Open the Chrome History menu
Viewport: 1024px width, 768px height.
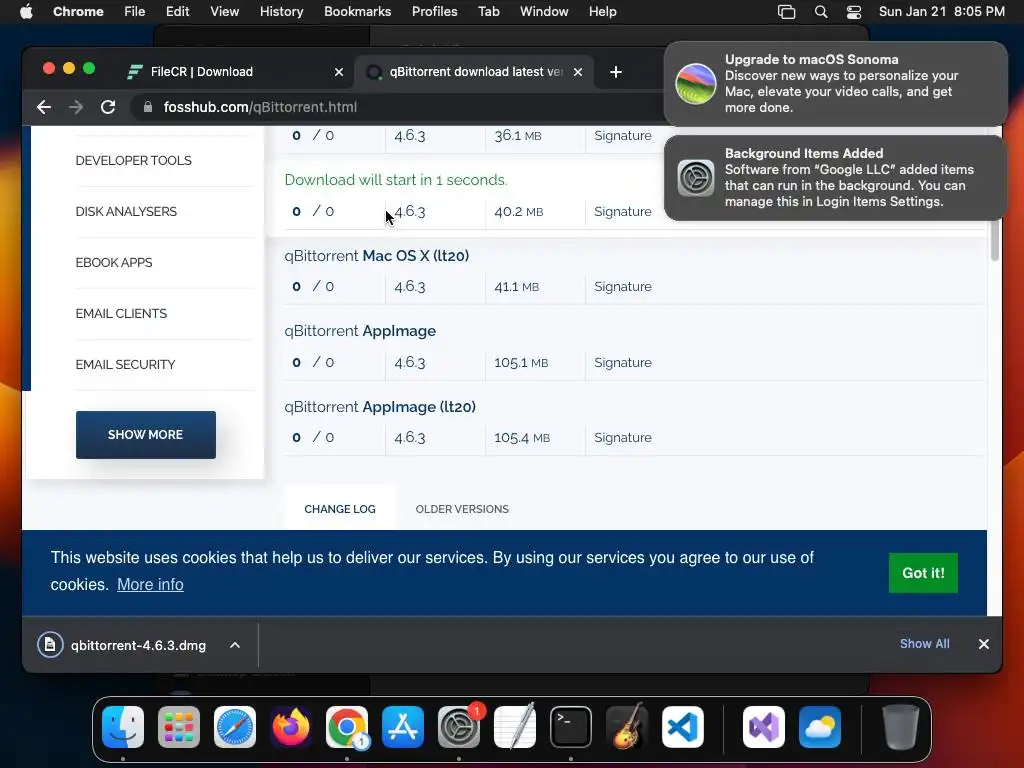[x=281, y=12]
